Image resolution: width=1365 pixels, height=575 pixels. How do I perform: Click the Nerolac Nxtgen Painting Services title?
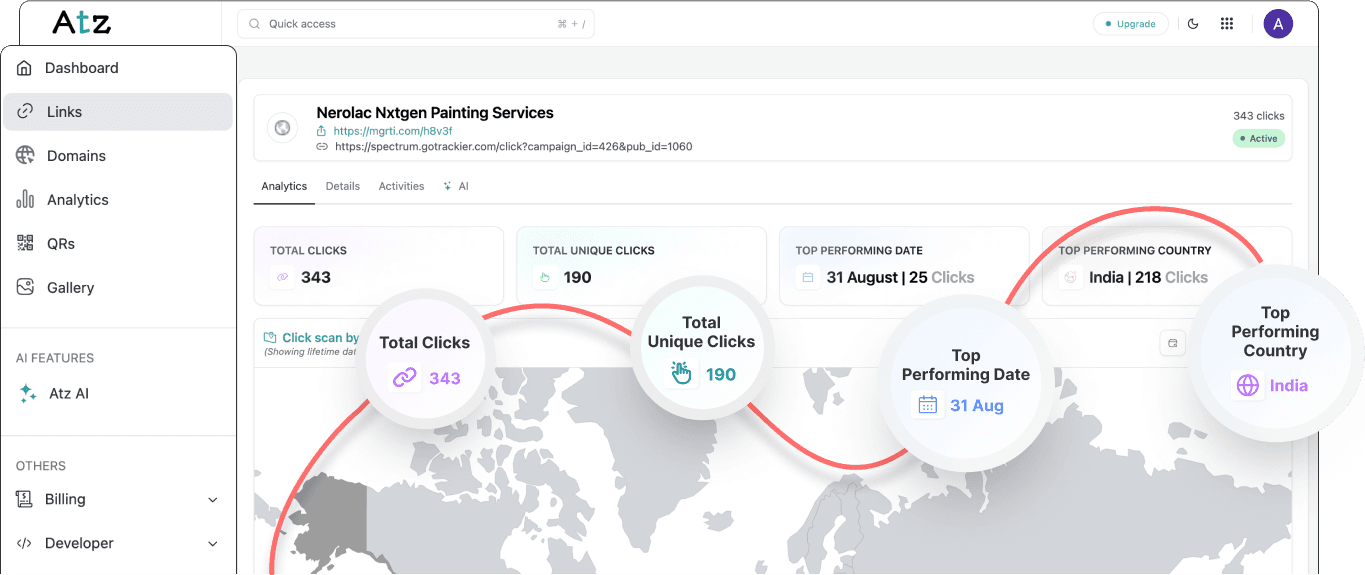(x=435, y=113)
